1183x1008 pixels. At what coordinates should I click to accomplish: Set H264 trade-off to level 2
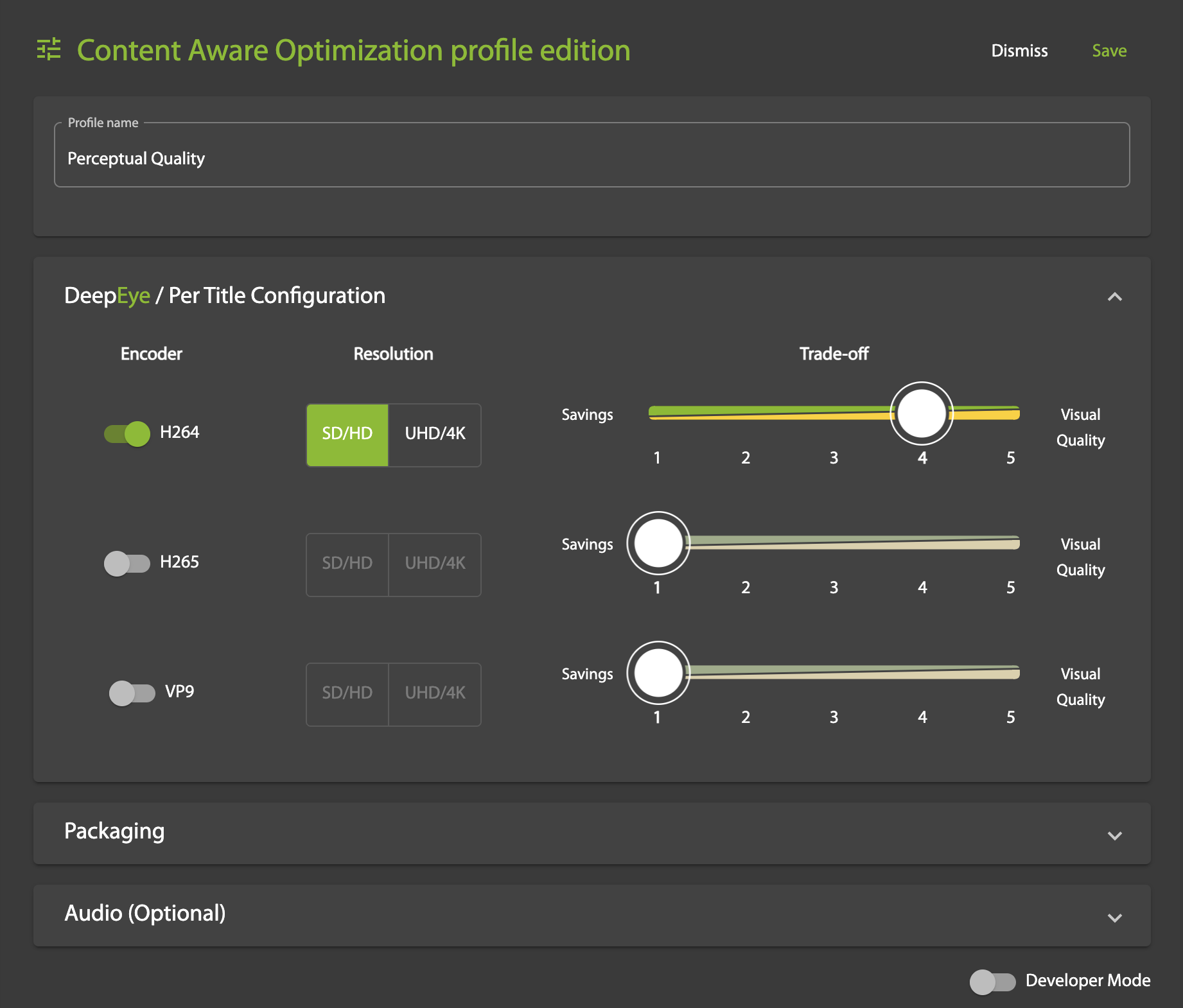tap(746, 413)
